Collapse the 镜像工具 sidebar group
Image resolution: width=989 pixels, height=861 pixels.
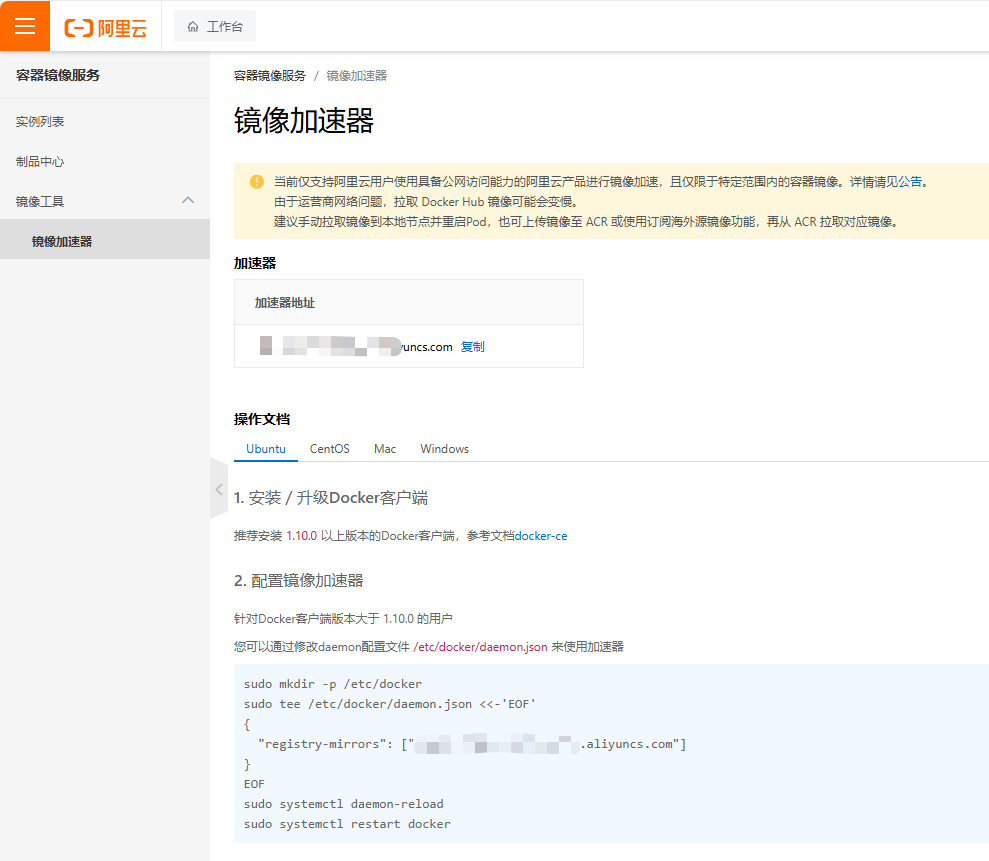pos(105,201)
